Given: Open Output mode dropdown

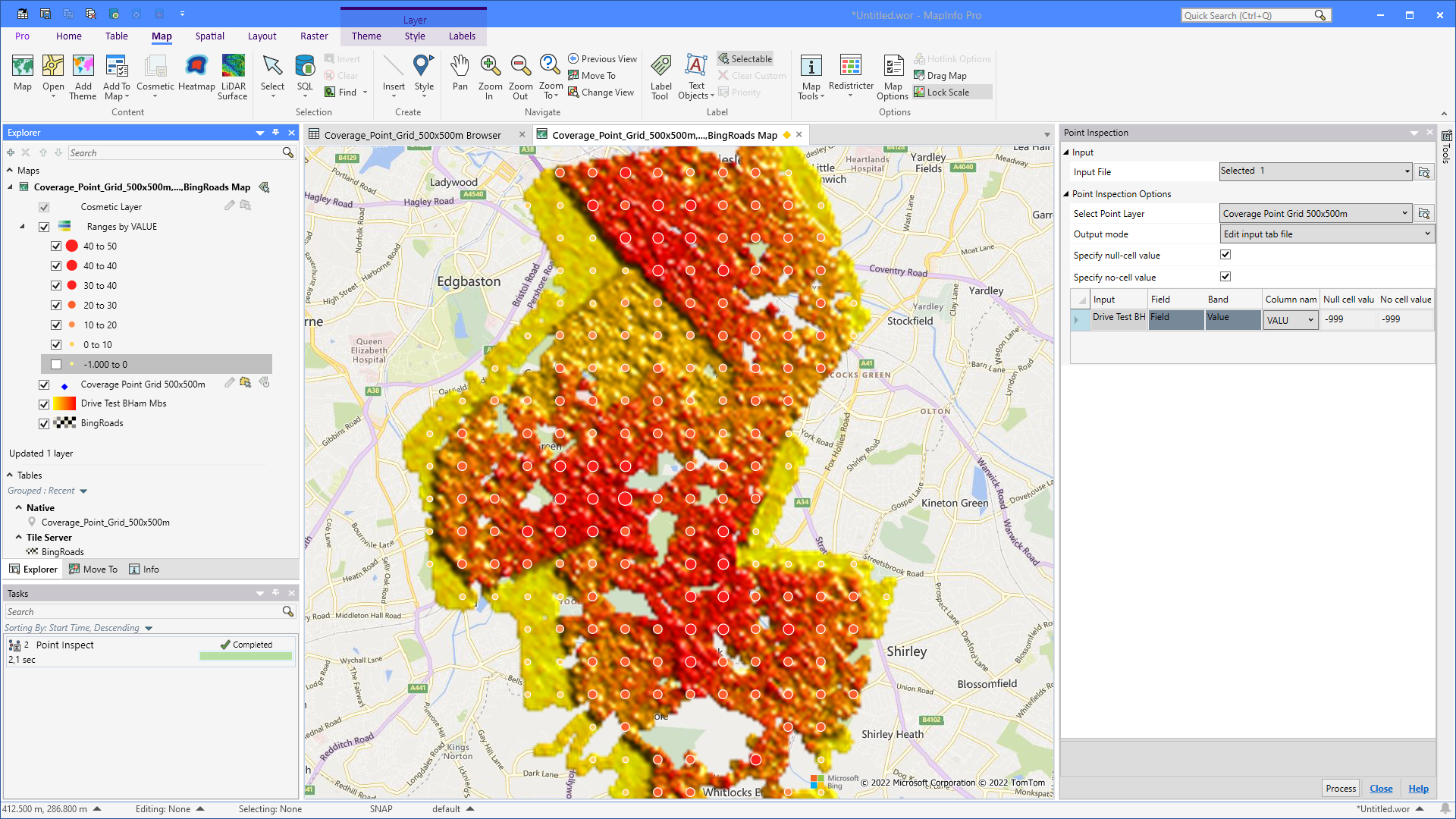Looking at the screenshot, I should [x=1427, y=234].
